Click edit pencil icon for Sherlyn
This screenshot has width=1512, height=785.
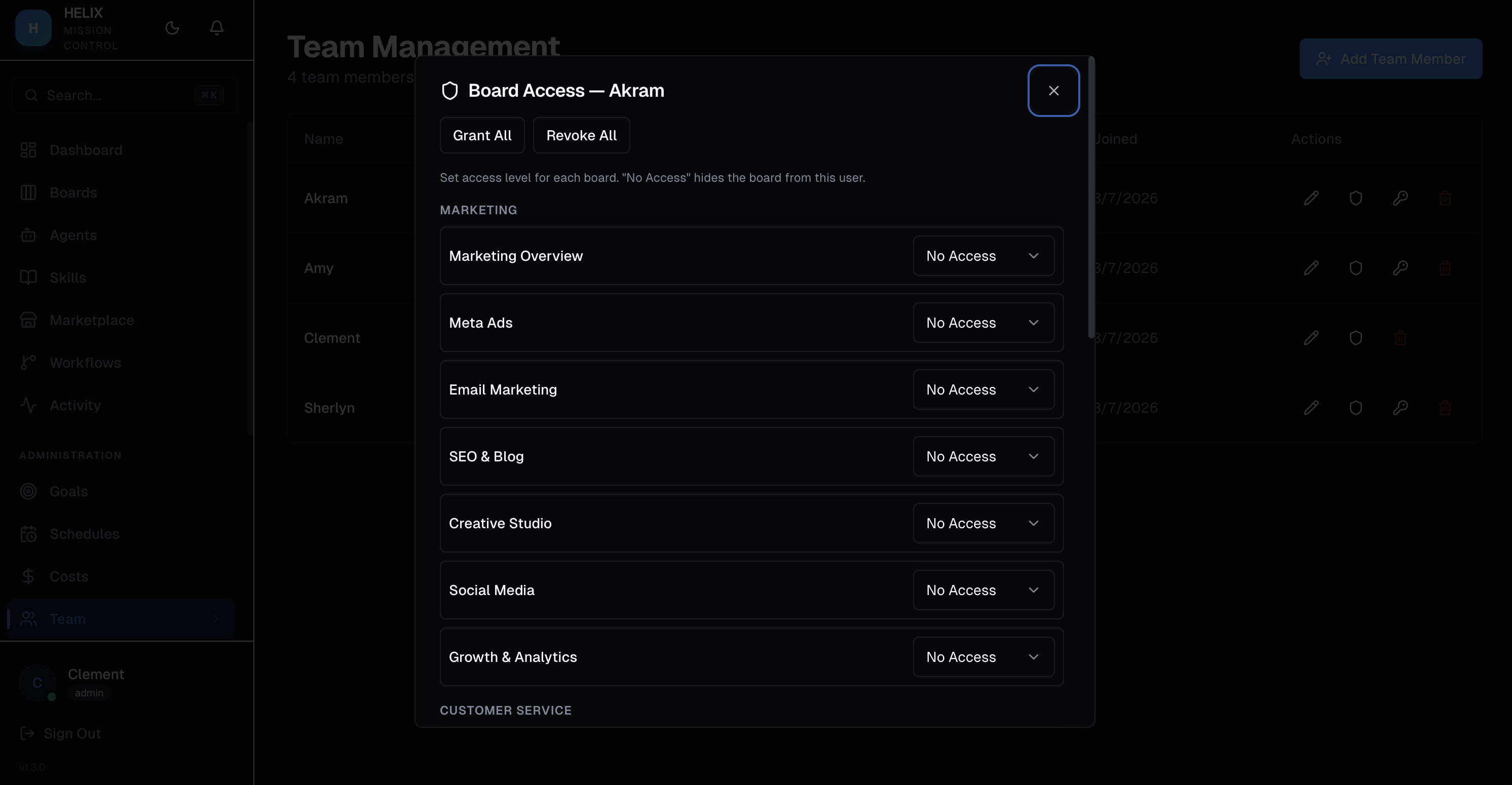[x=1311, y=408]
